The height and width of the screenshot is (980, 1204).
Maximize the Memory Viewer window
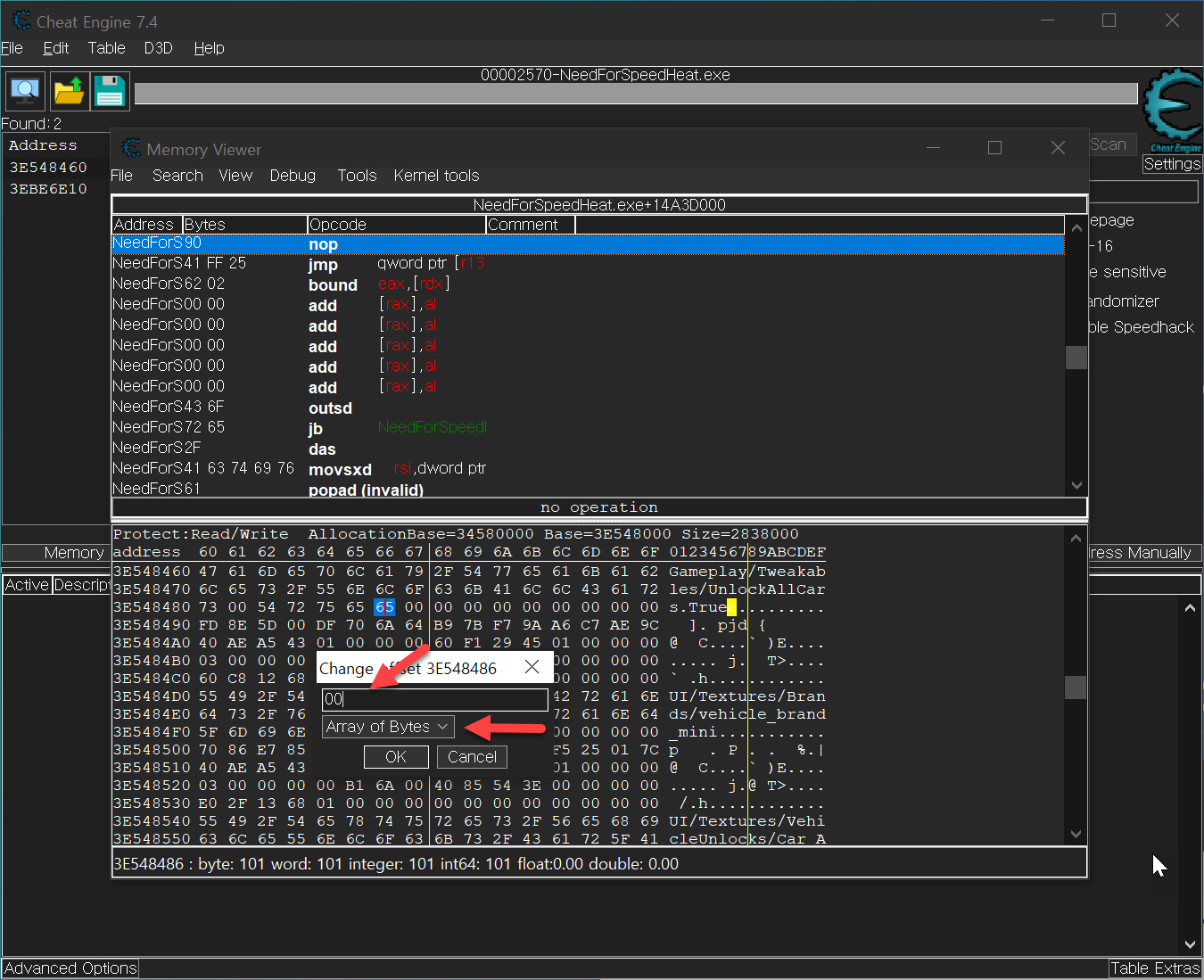pos(994,148)
